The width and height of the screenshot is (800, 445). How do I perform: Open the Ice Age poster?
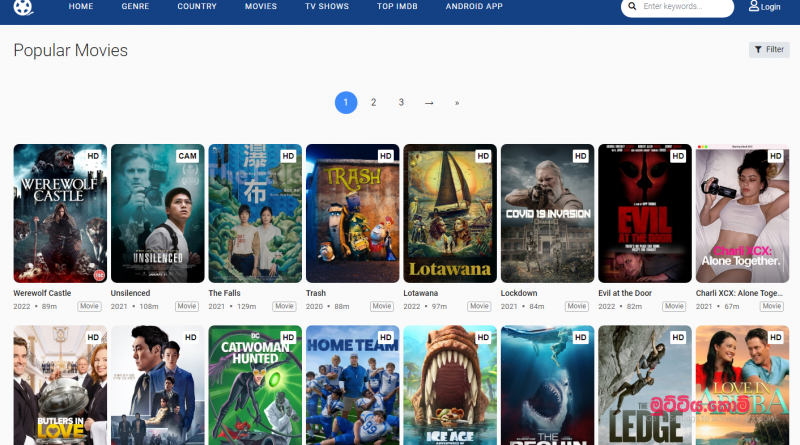pos(450,385)
